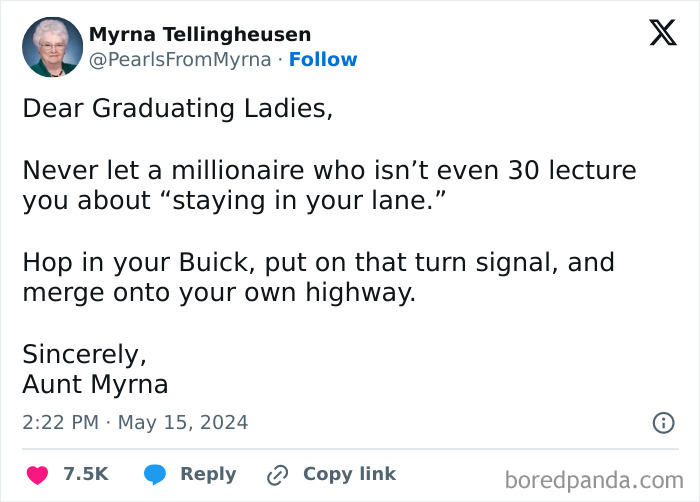The image size is (700, 502).
Task: Click the X logo icon
Action: pos(662,33)
